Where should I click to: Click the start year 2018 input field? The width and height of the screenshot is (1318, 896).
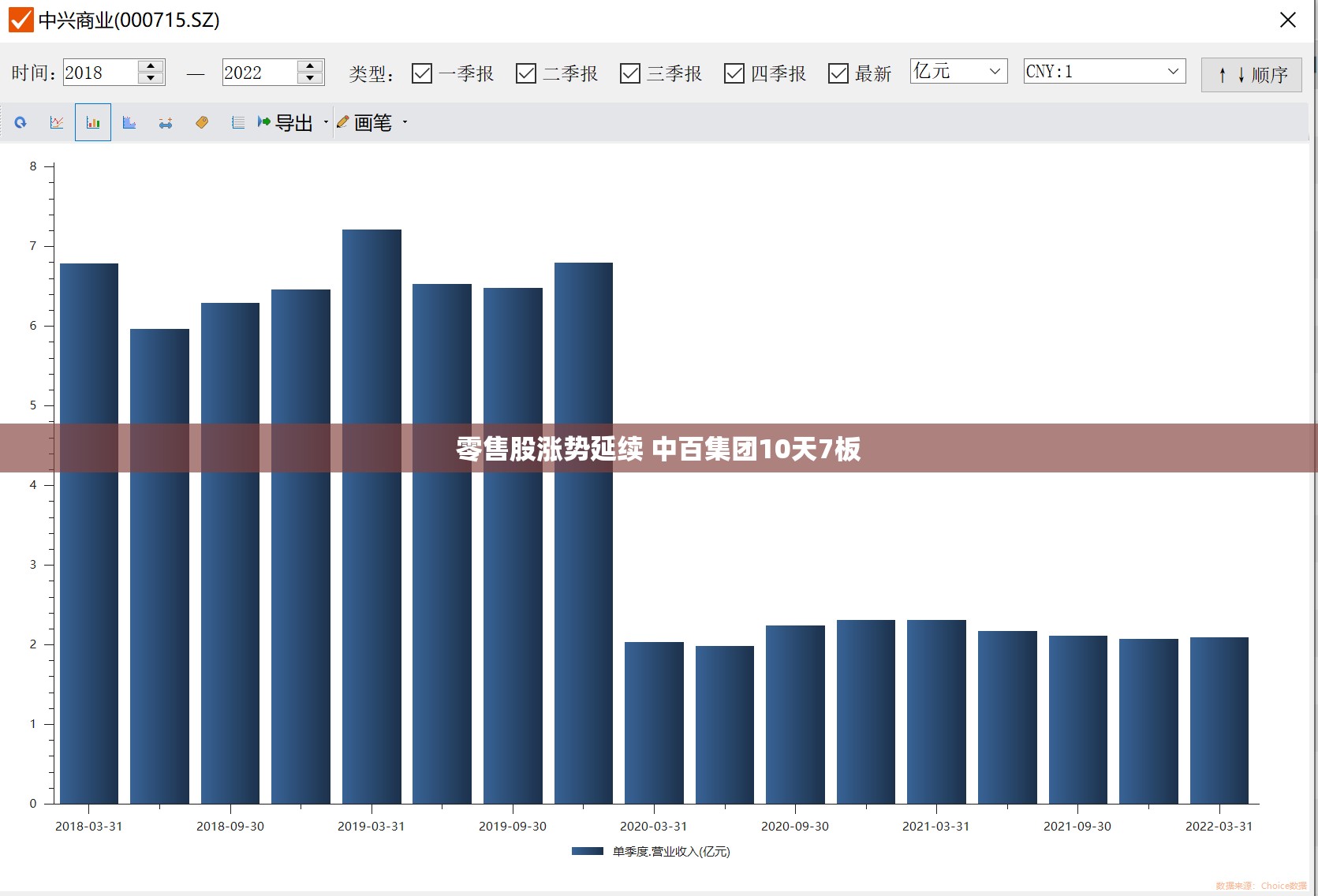click(101, 73)
